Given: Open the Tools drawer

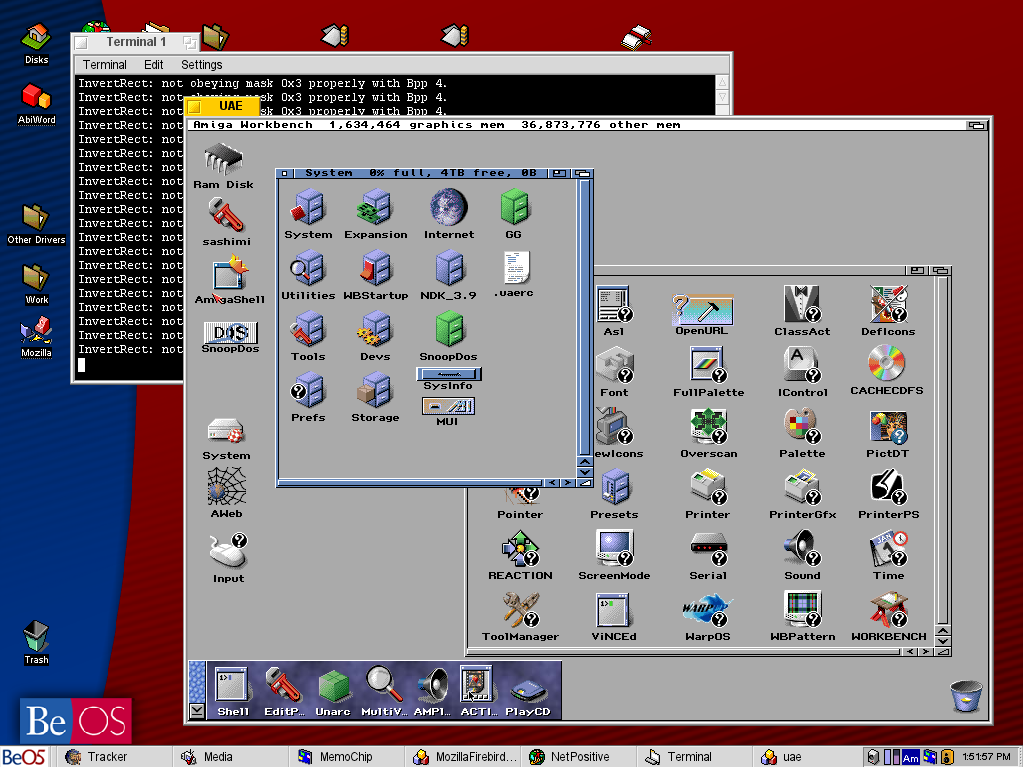Looking at the screenshot, I should tap(308, 329).
